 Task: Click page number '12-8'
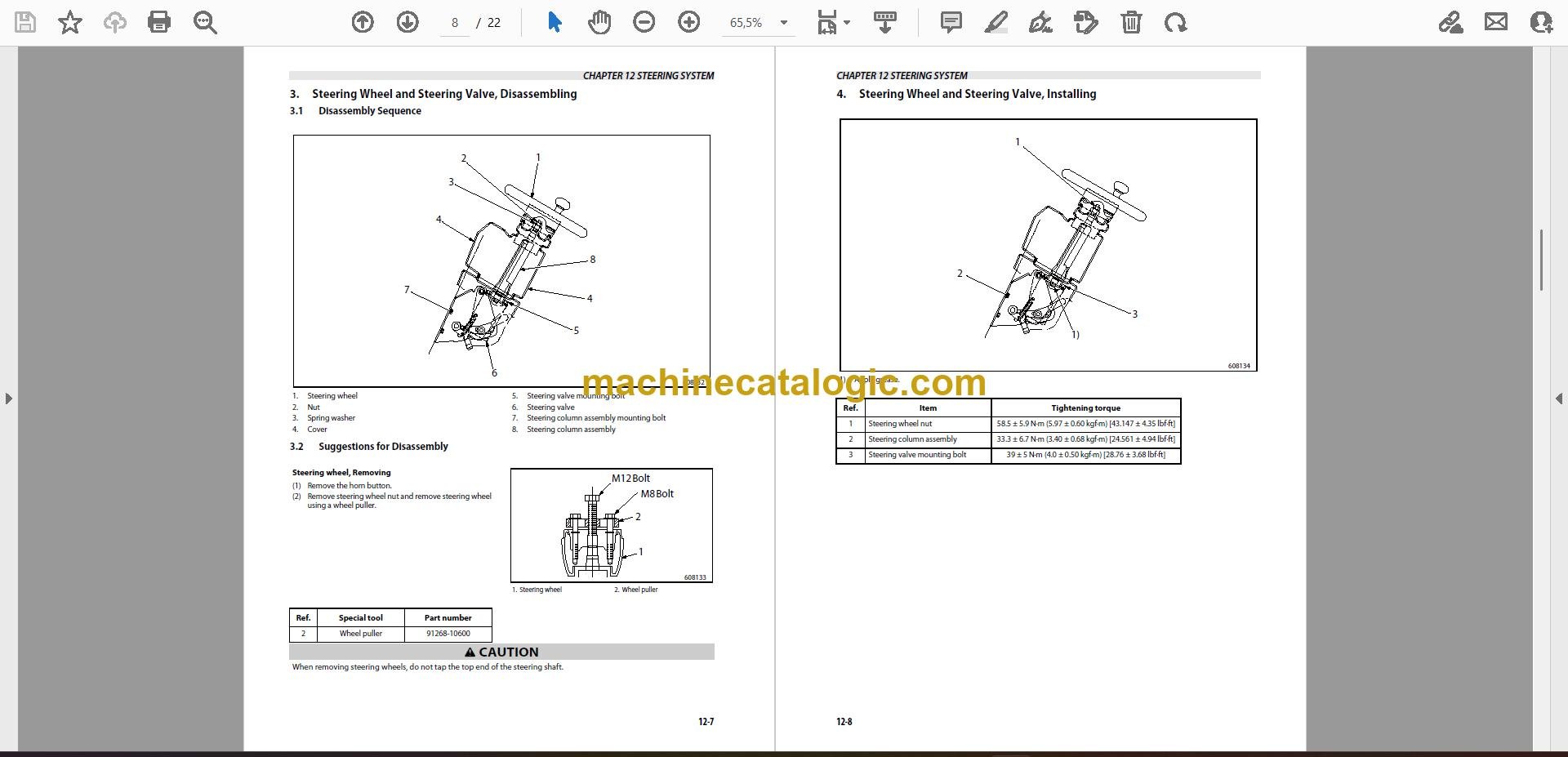click(844, 722)
